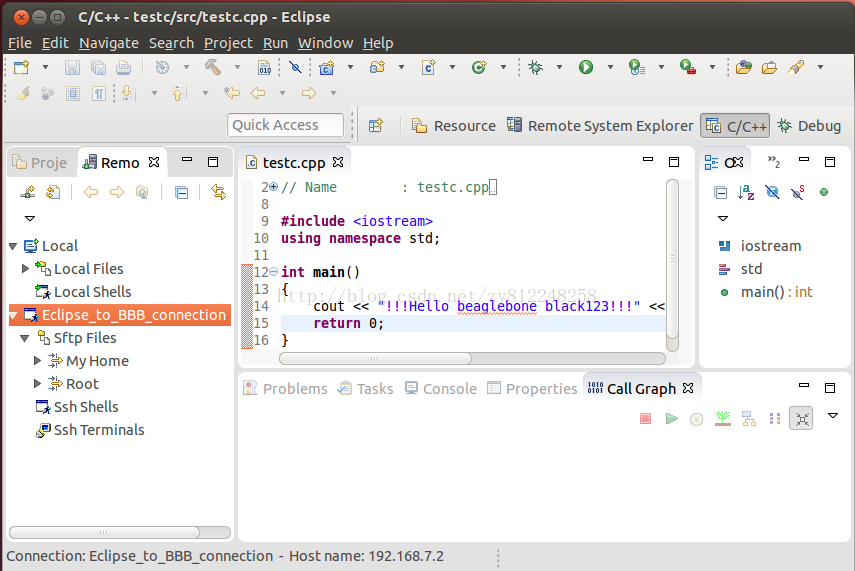
Task: Launch the Debug bug icon in toolbar
Action: point(536,67)
